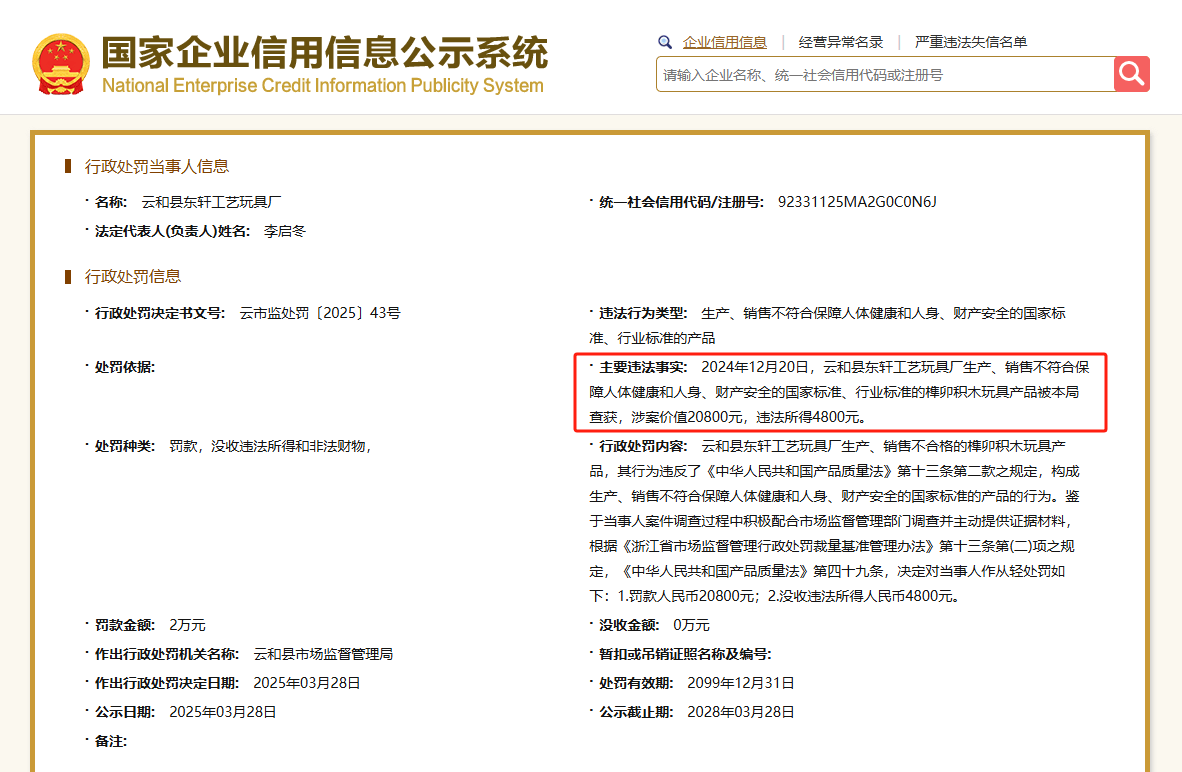
Task: Click the 行政处罚决定书文号 label
Action: (x=159, y=313)
